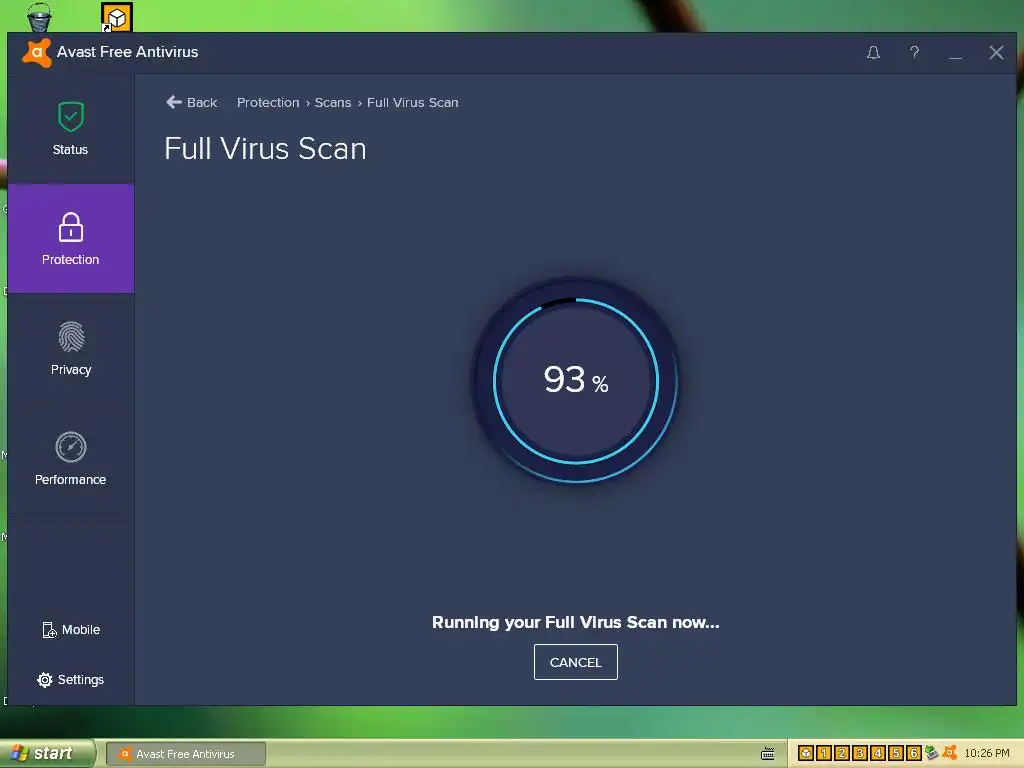
Task: Navigate to Protection in the breadcrumb
Action: coord(268,103)
